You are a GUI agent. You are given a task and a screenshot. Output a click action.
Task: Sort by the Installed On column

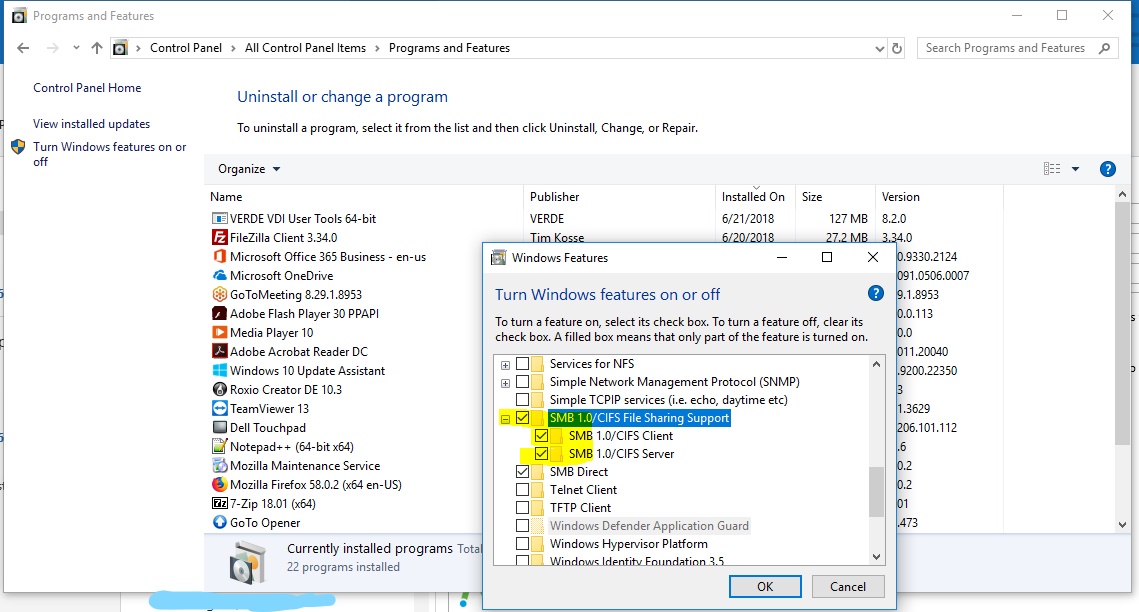pyautogui.click(x=755, y=197)
